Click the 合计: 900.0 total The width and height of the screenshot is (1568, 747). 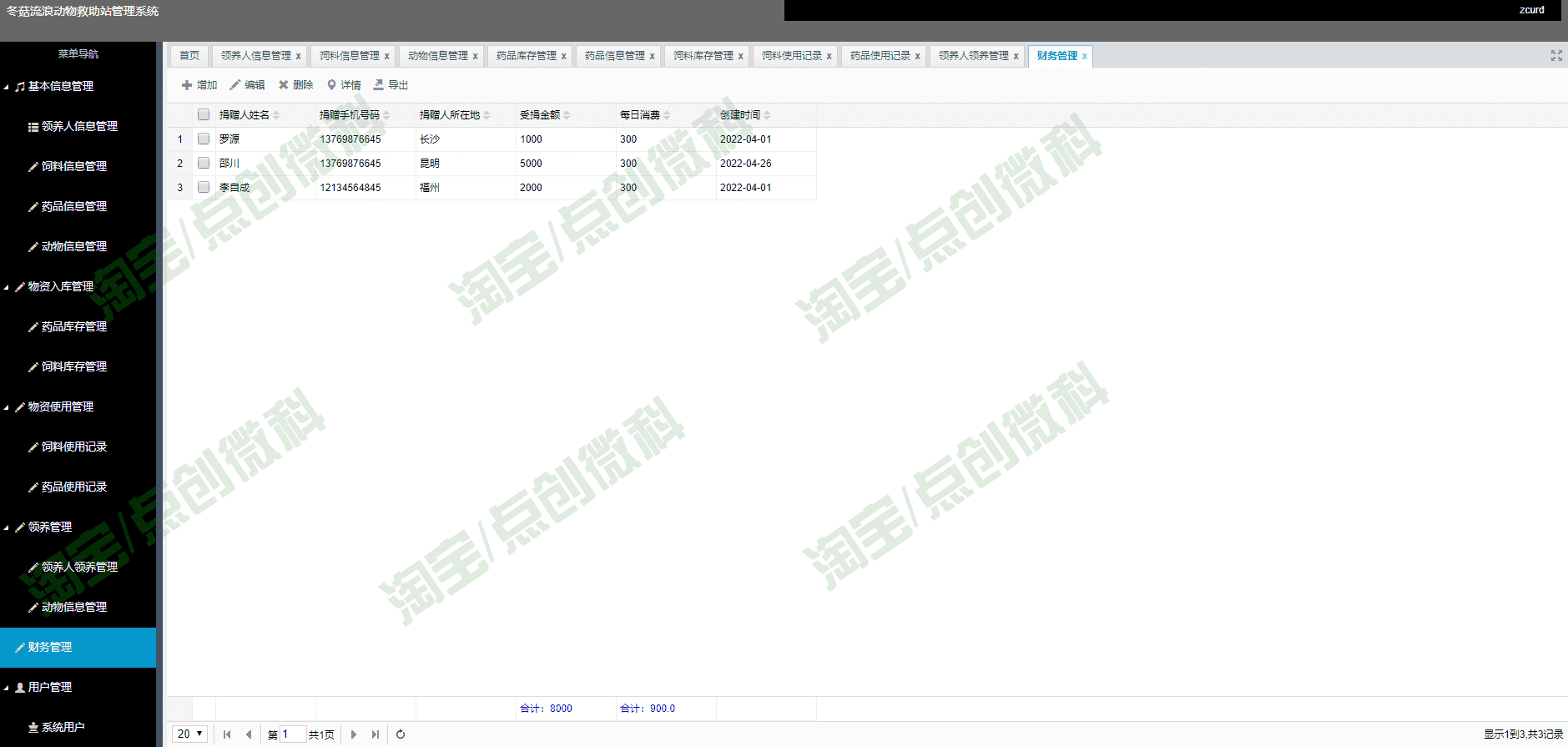pyautogui.click(x=648, y=709)
